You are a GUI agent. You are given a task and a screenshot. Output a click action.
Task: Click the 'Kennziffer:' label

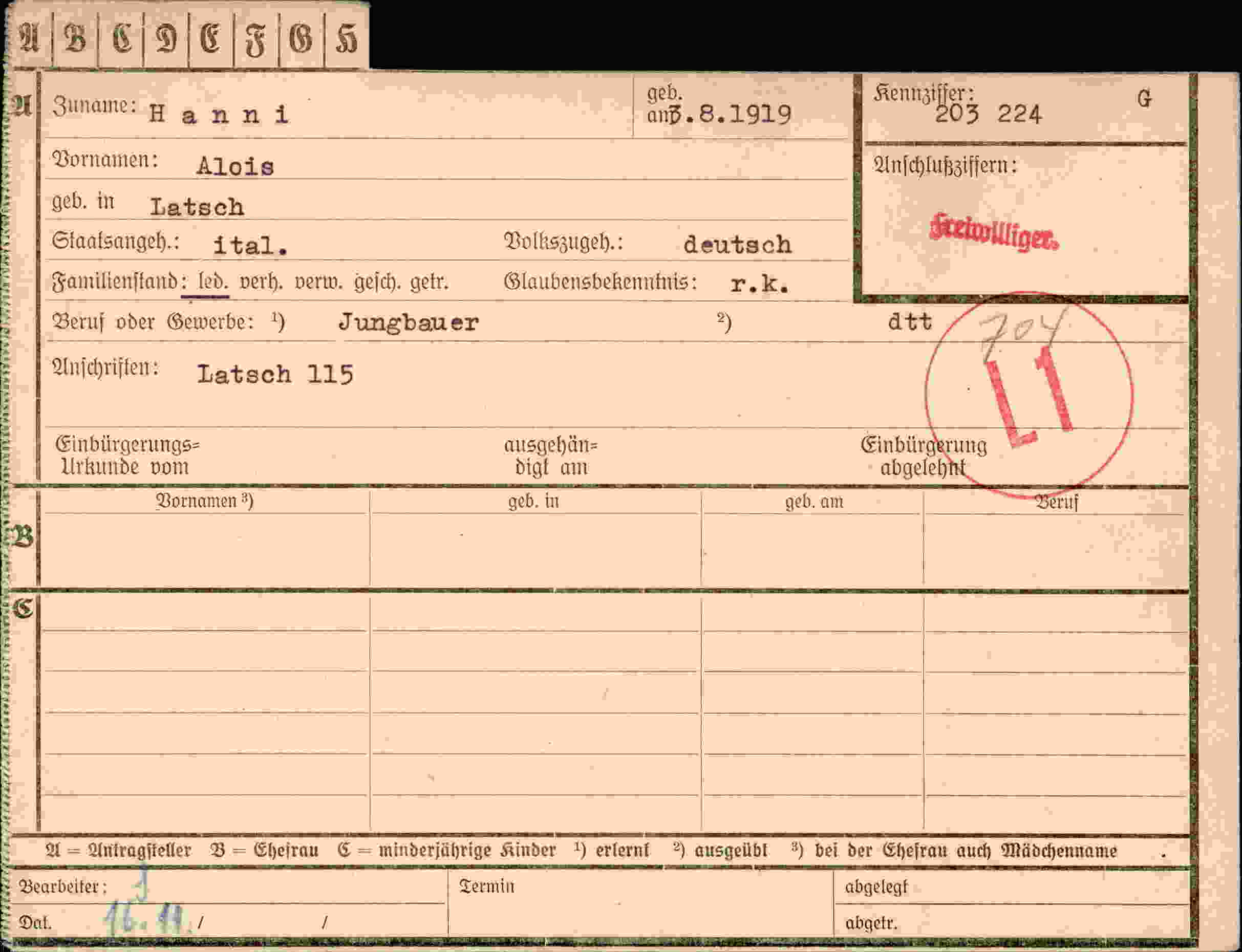tap(924, 93)
